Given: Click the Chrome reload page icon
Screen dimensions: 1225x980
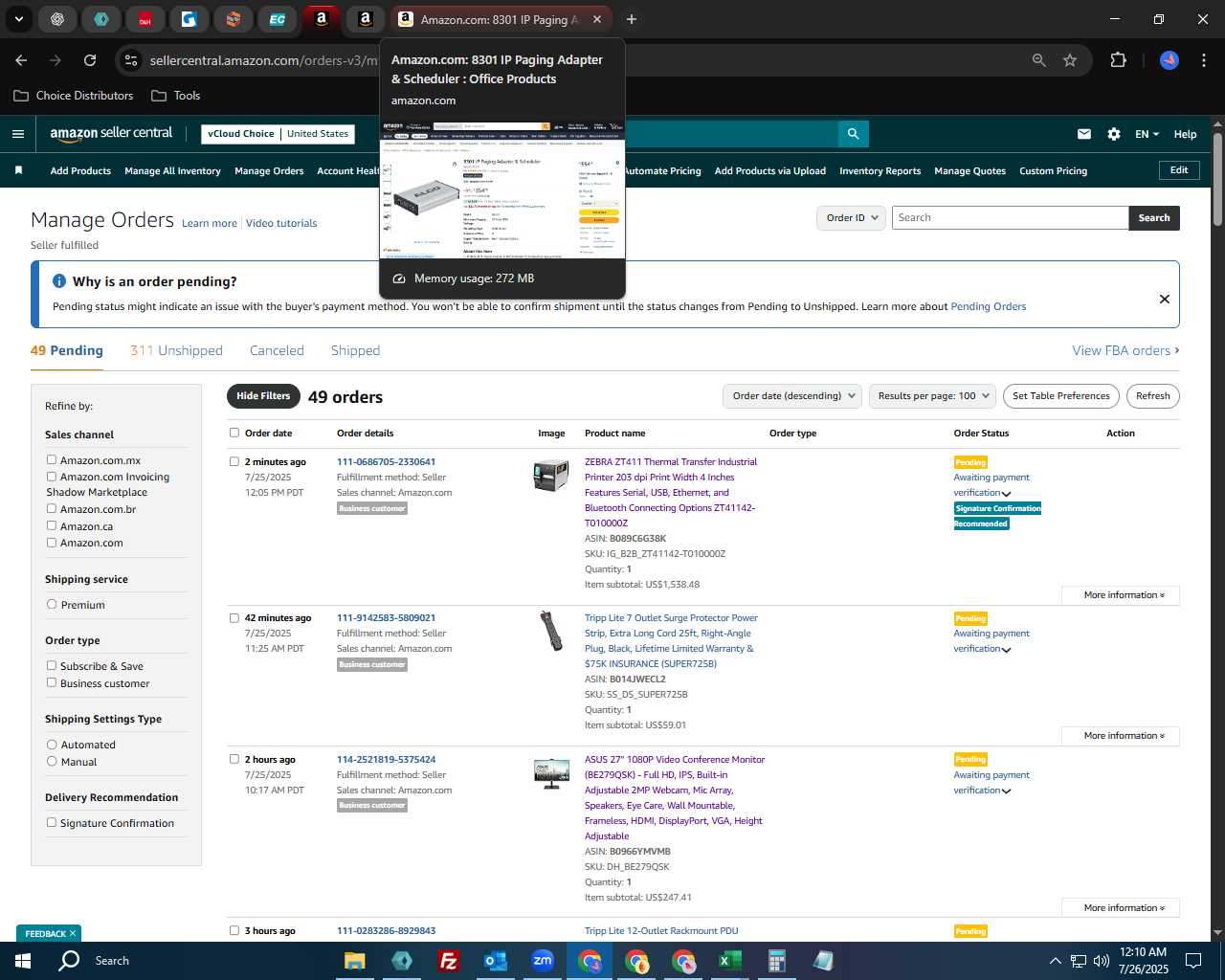Looking at the screenshot, I should (90, 60).
